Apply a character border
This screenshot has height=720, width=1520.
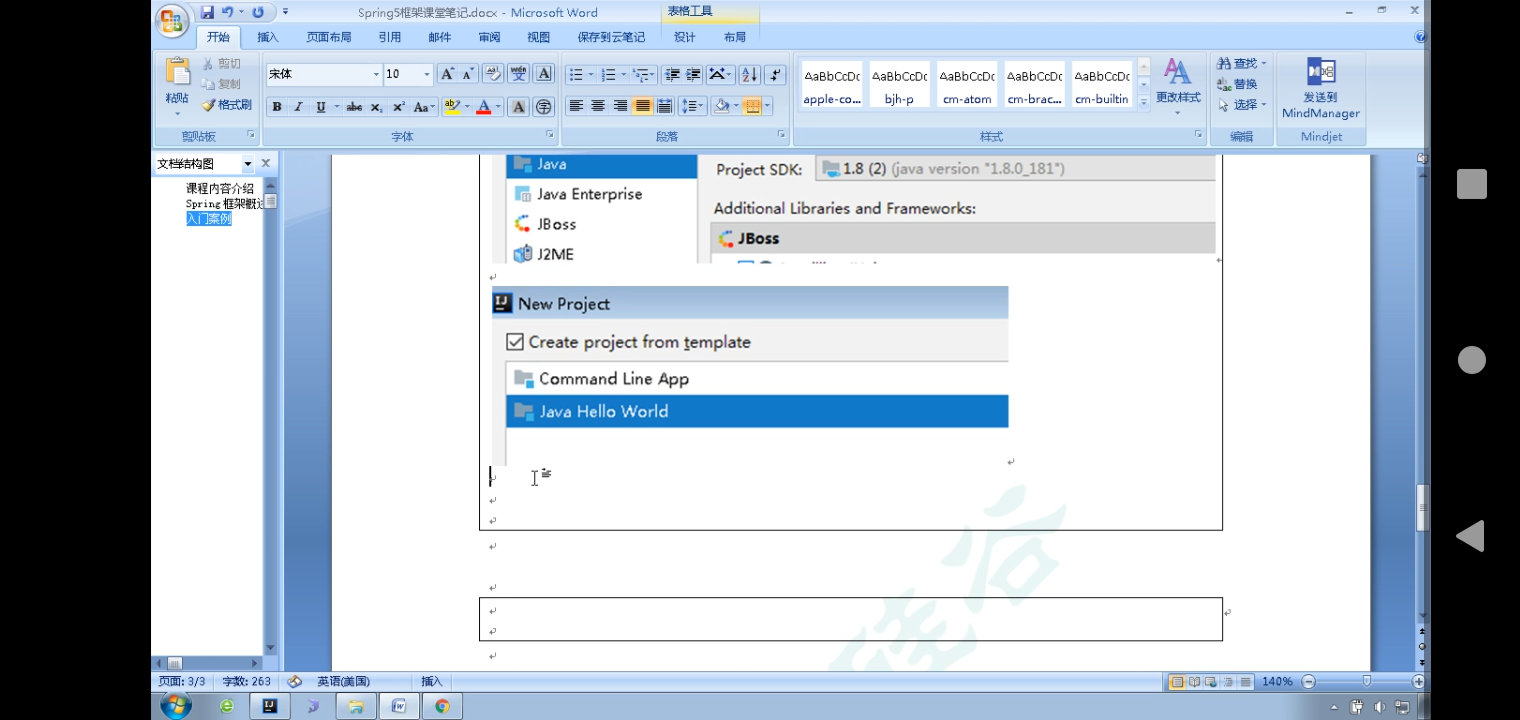coord(544,74)
